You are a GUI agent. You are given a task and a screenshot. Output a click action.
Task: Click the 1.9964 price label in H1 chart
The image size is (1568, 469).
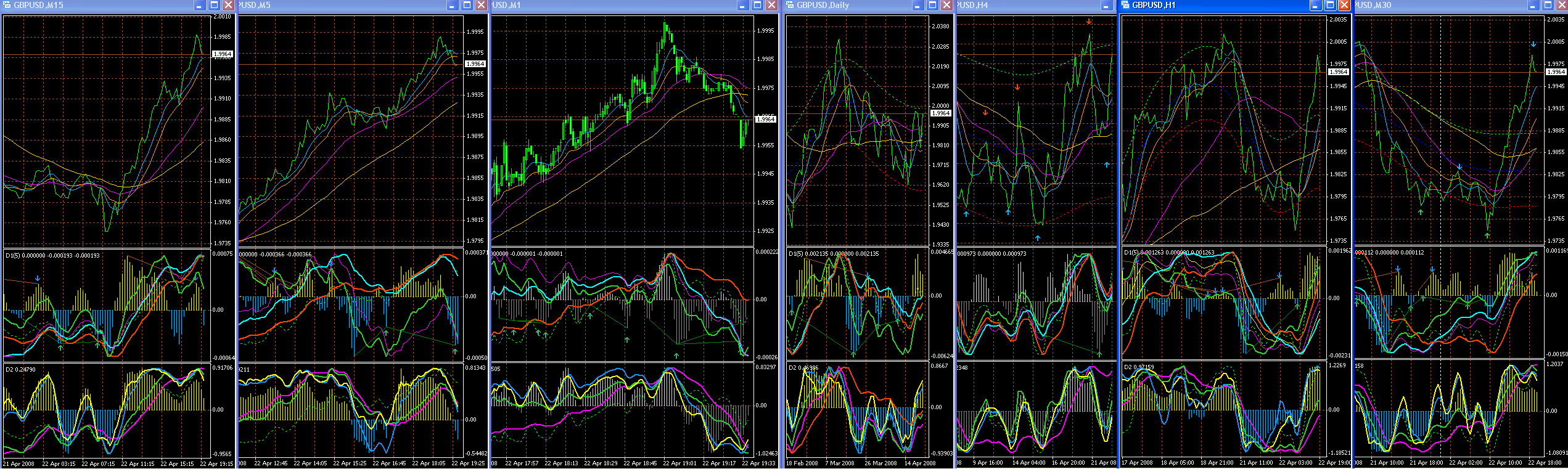(x=1338, y=72)
